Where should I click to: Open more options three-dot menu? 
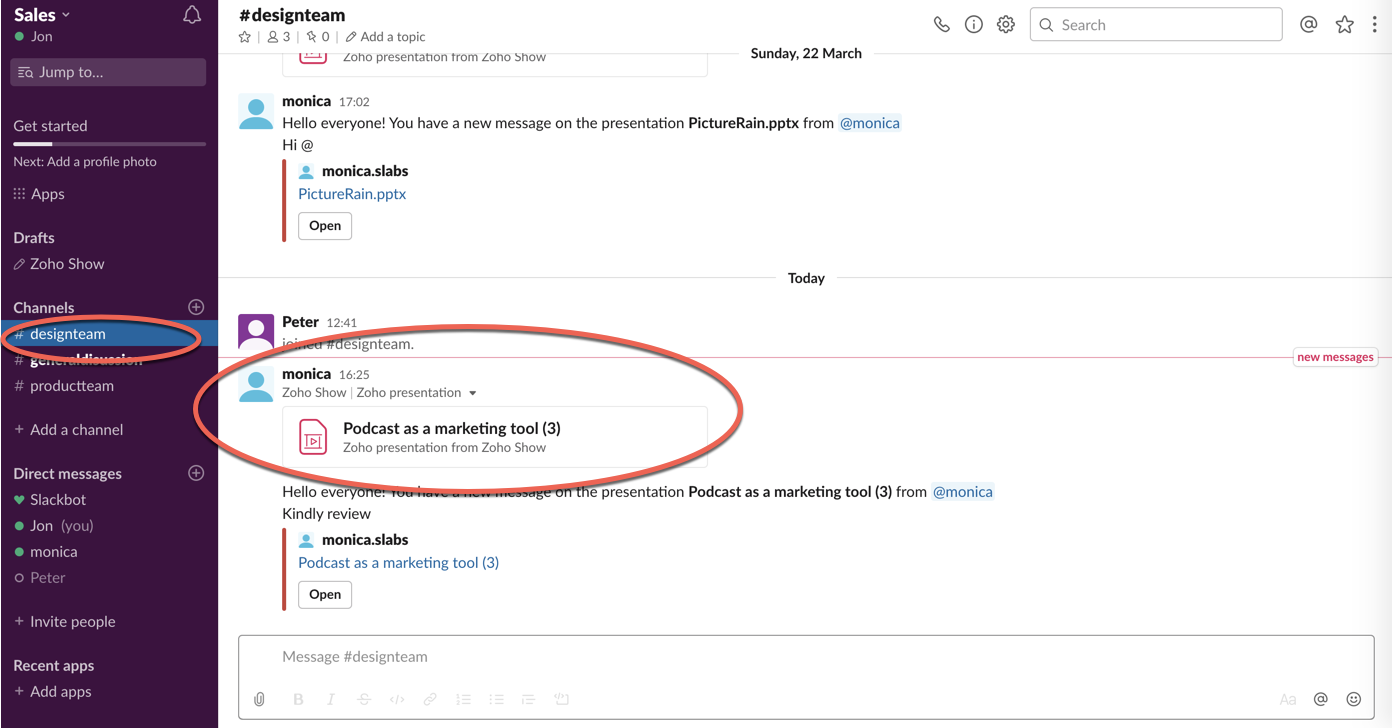(1375, 25)
